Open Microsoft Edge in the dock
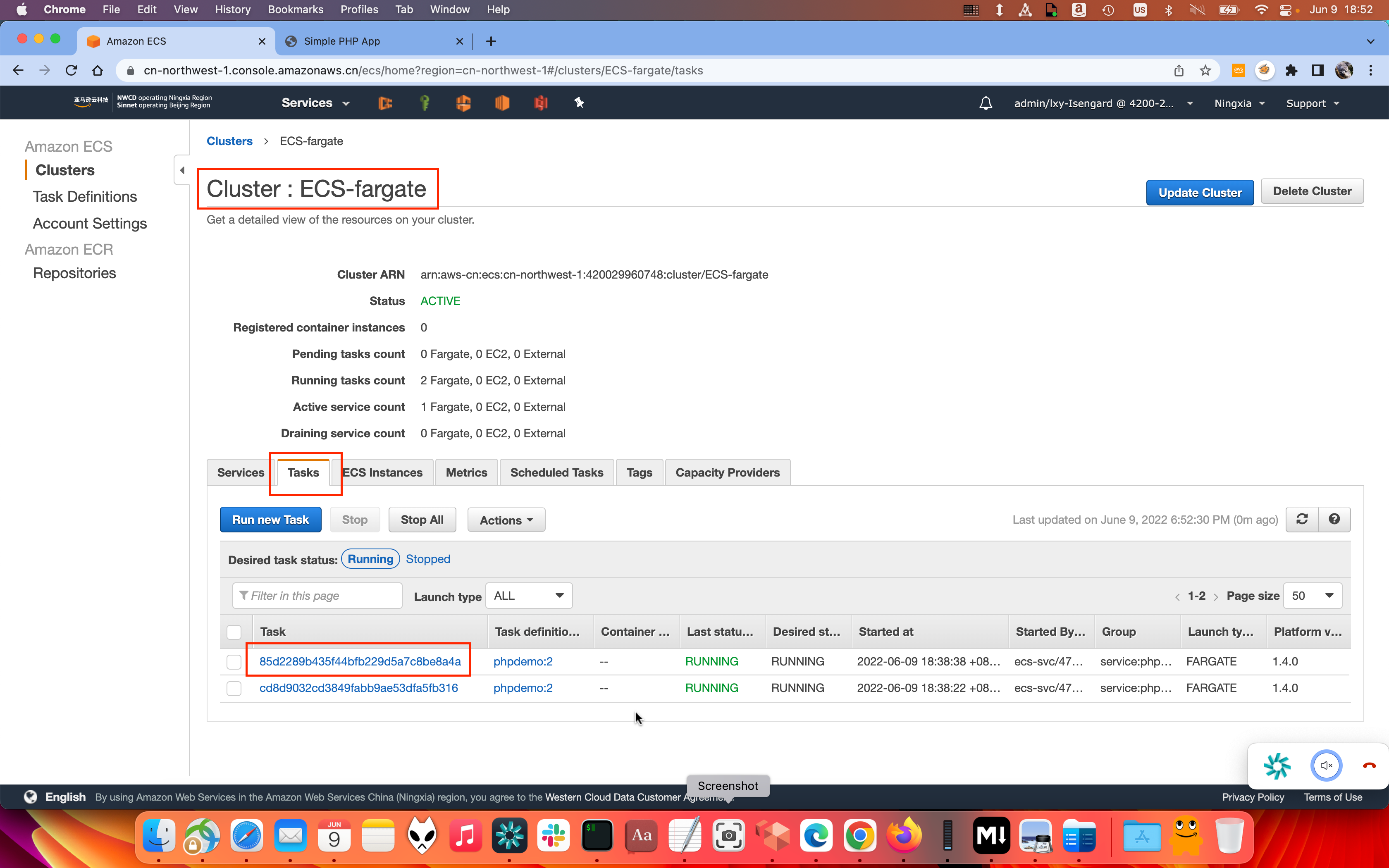This screenshot has width=1389, height=868. 816,836
